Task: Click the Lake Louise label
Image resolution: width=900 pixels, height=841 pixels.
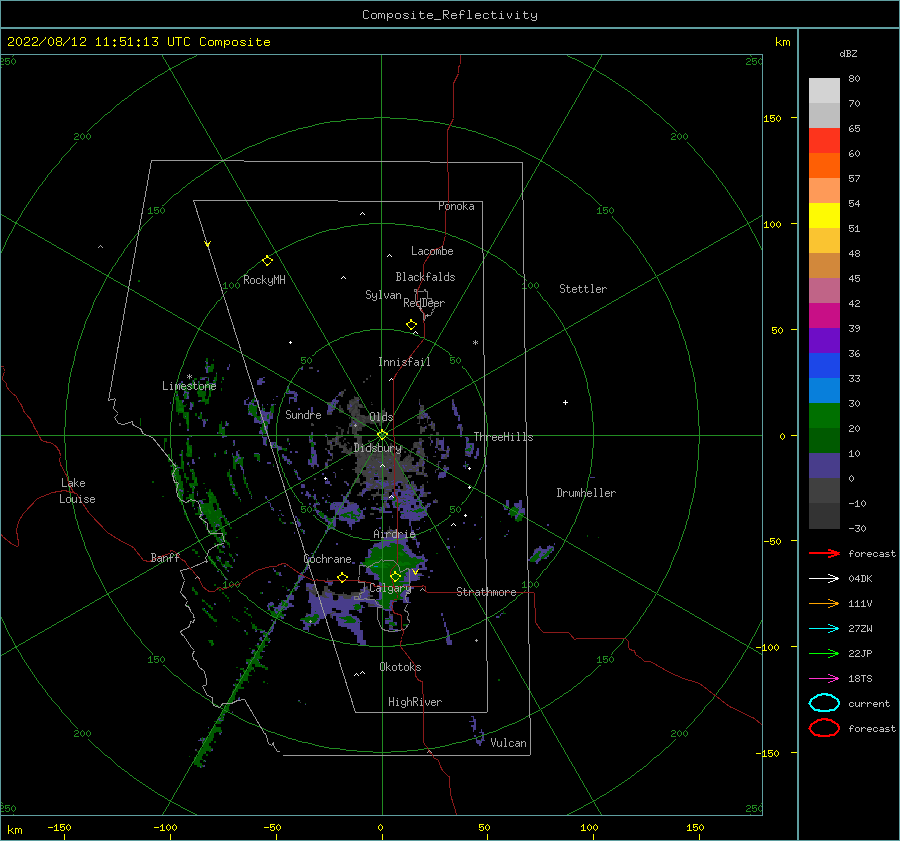Action: [77, 491]
